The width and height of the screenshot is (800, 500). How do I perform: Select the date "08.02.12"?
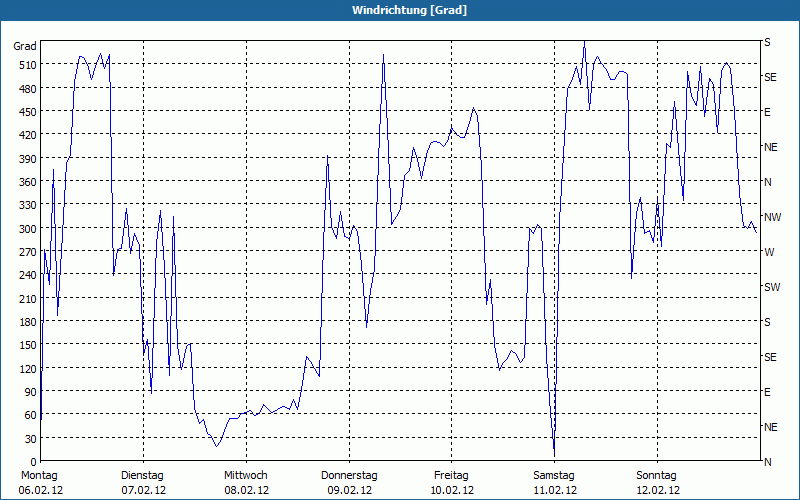click(246, 490)
